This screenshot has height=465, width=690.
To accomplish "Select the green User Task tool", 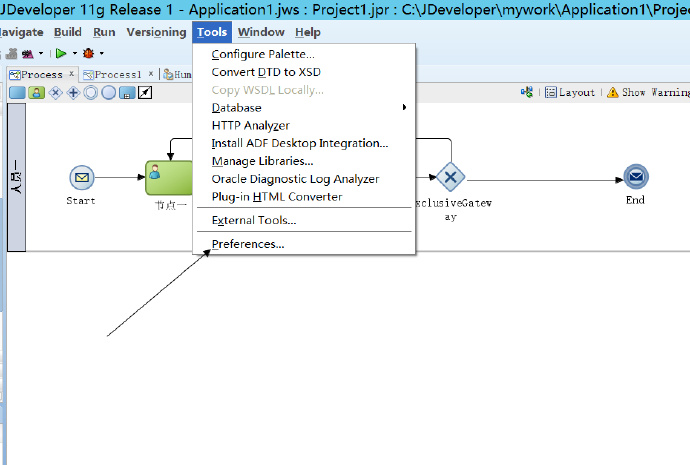I will click(37, 92).
